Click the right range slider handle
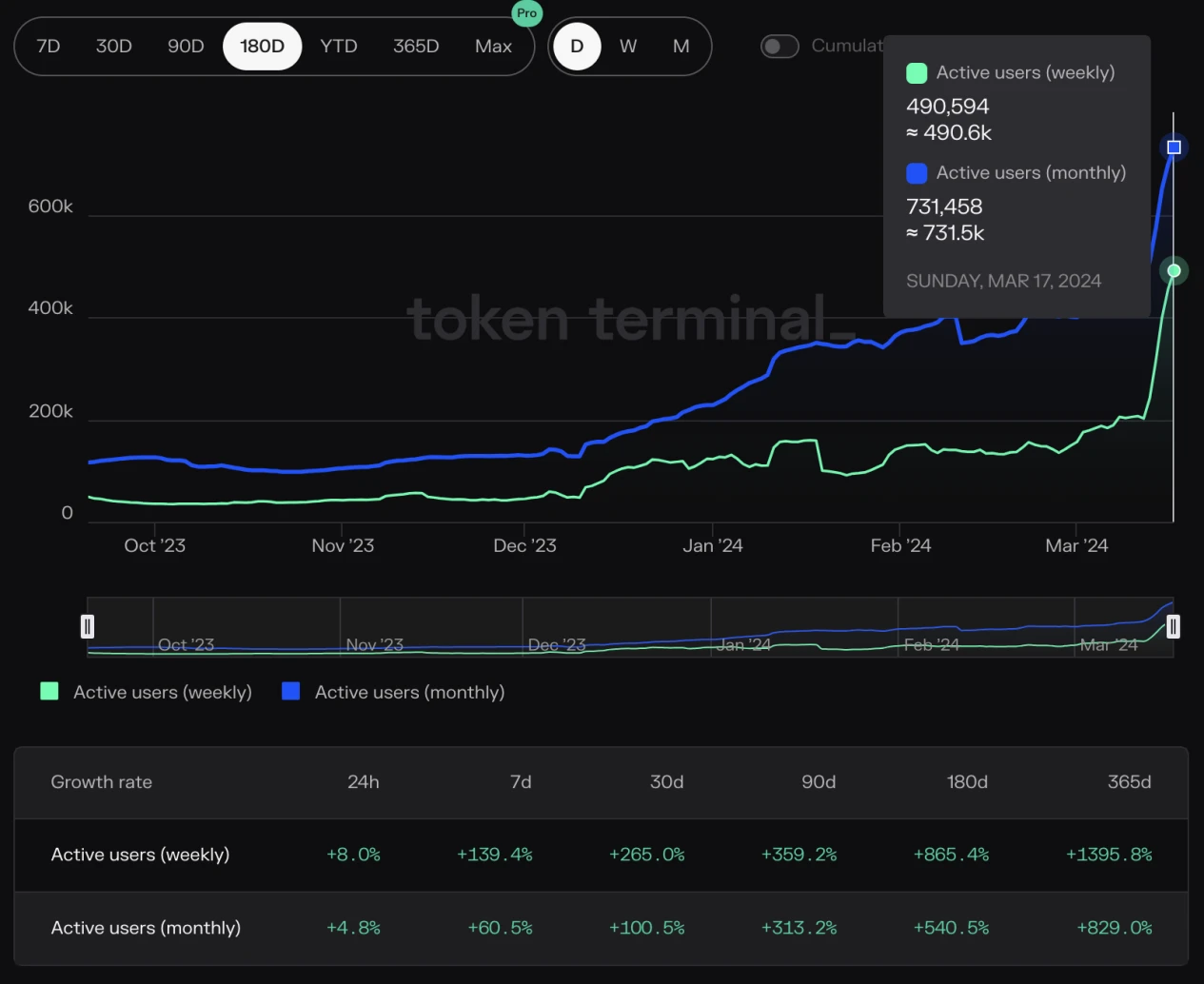Viewport: 1204px width, 984px height. pyautogui.click(x=1173, y=626)
